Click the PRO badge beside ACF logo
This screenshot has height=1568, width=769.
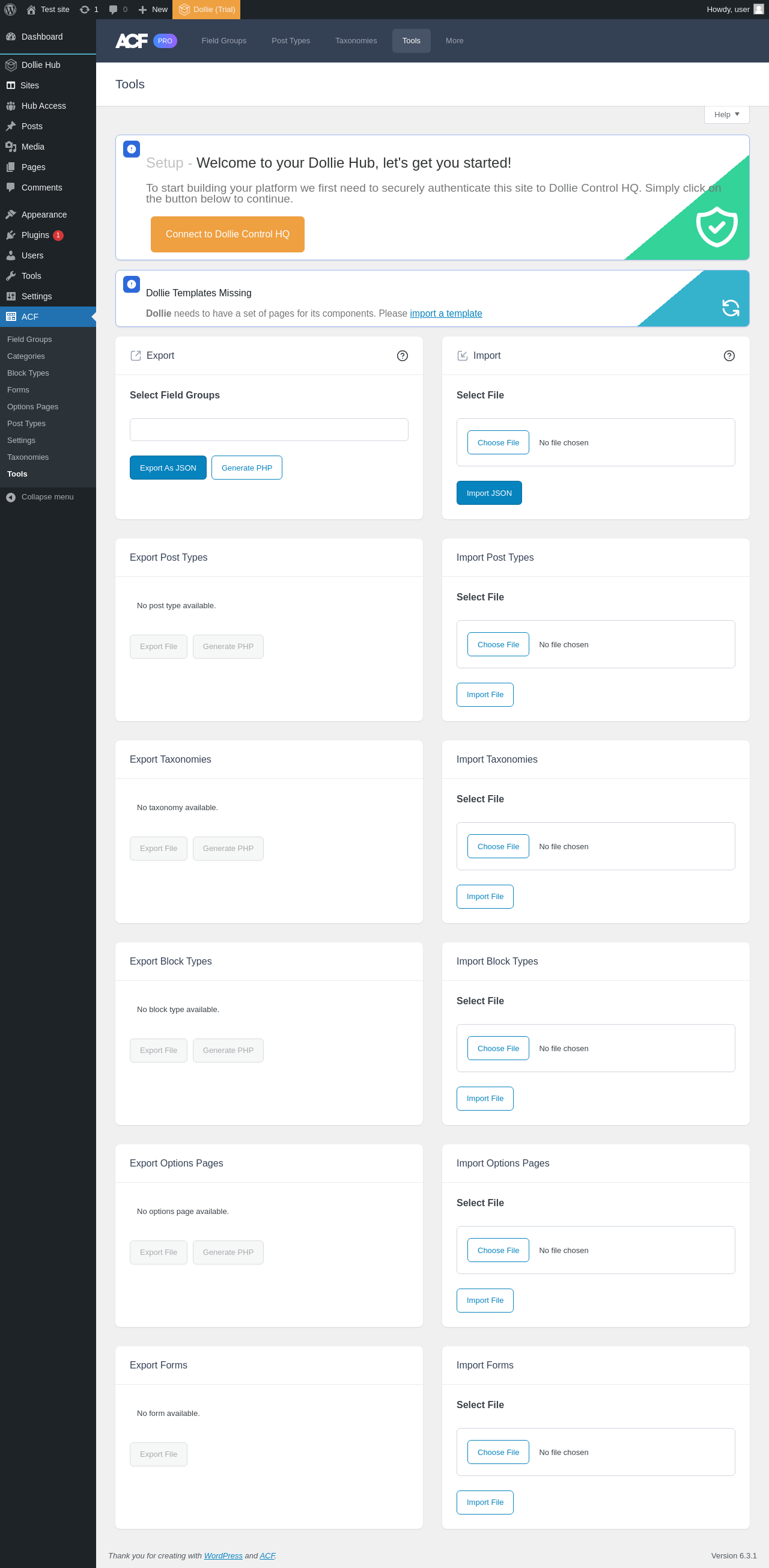(x=165, y=41)
